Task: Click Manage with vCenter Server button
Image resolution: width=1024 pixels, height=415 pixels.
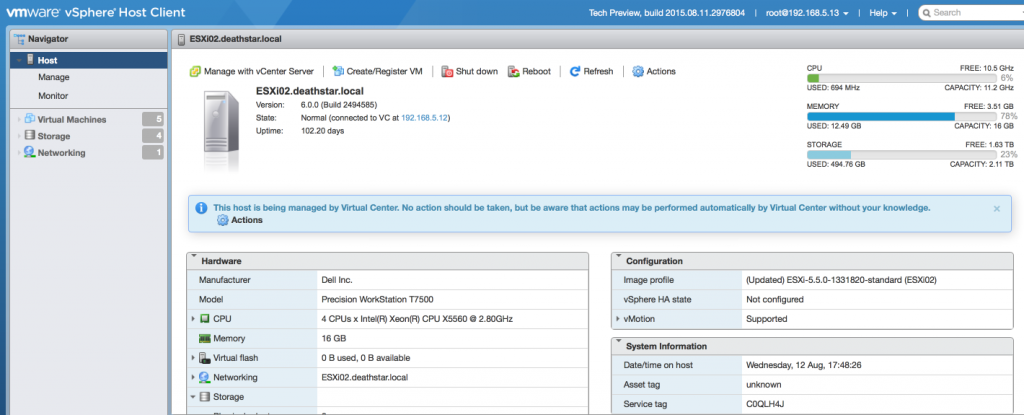Action: click(251, 71)
